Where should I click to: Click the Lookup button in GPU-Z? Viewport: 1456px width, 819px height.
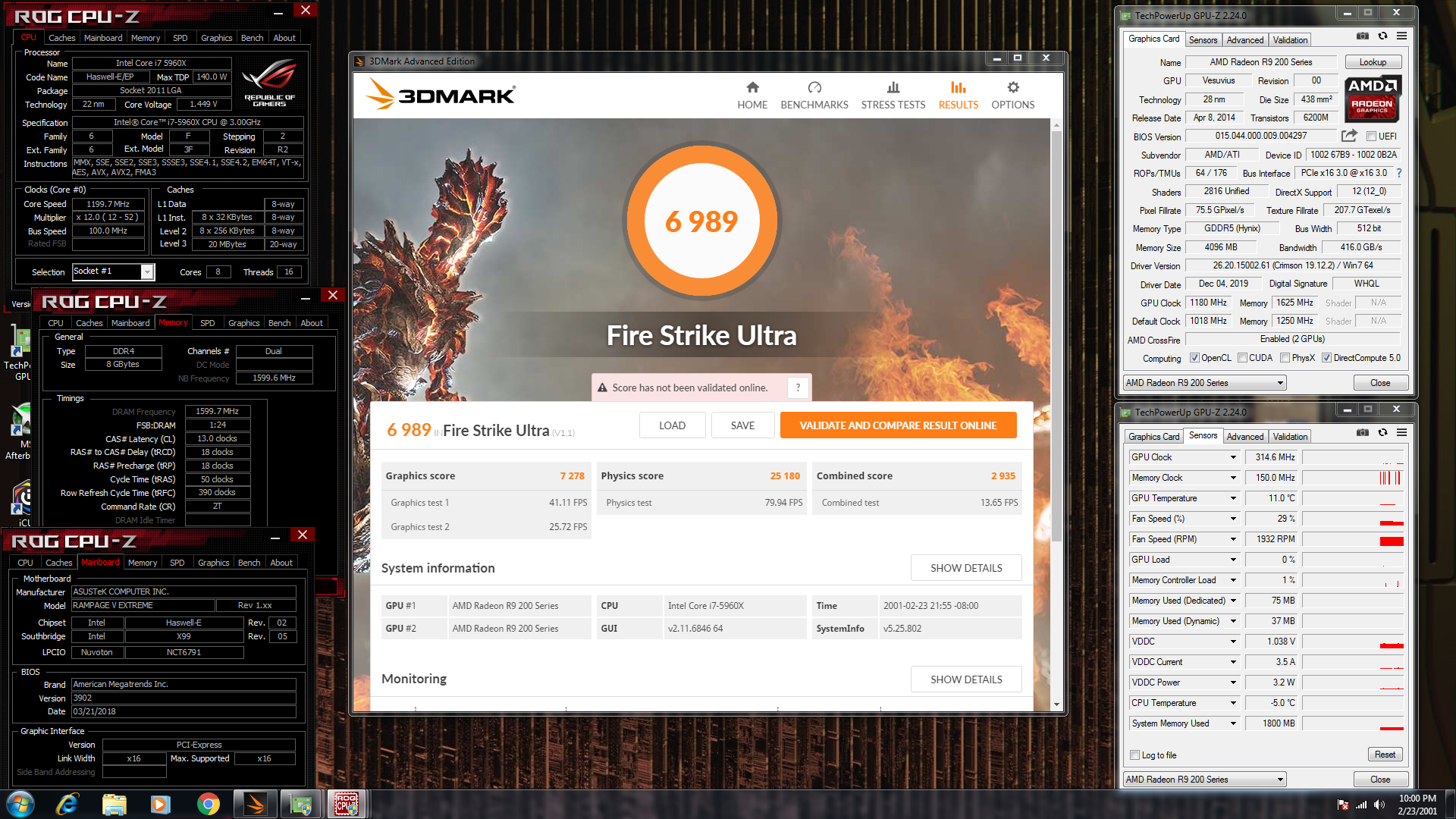click(1373, 62)
